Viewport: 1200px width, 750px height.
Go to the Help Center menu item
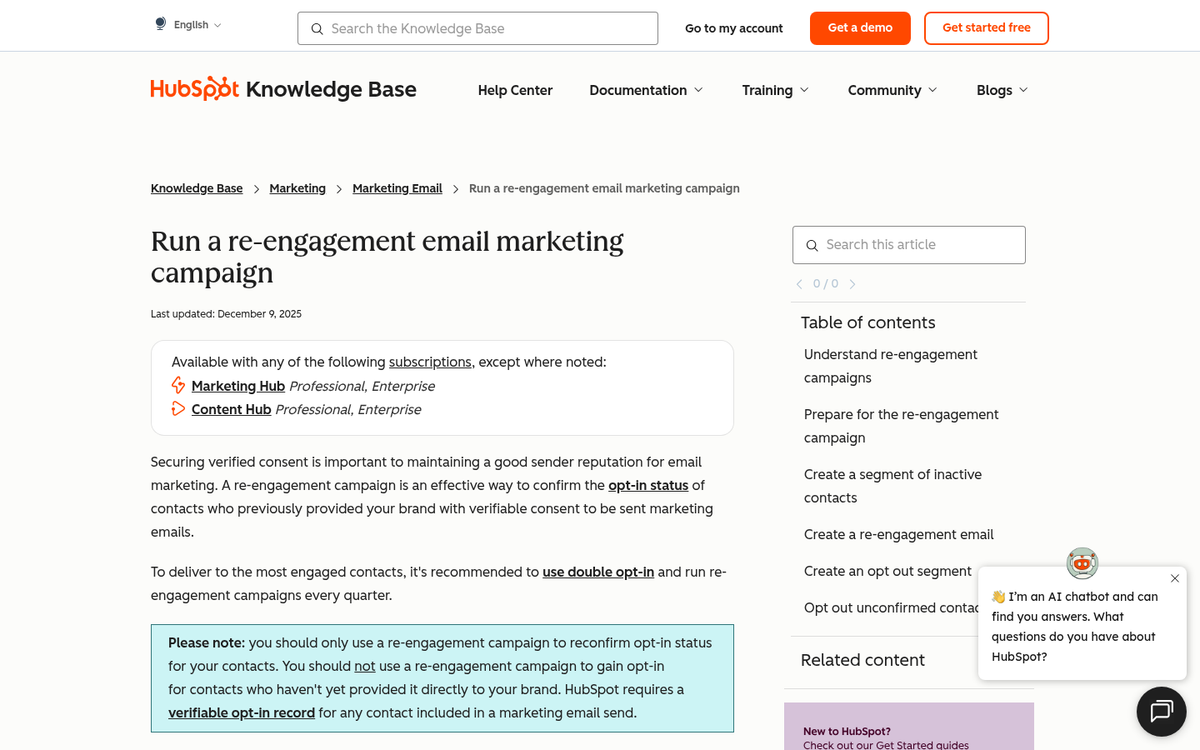(x=515, y=90)
